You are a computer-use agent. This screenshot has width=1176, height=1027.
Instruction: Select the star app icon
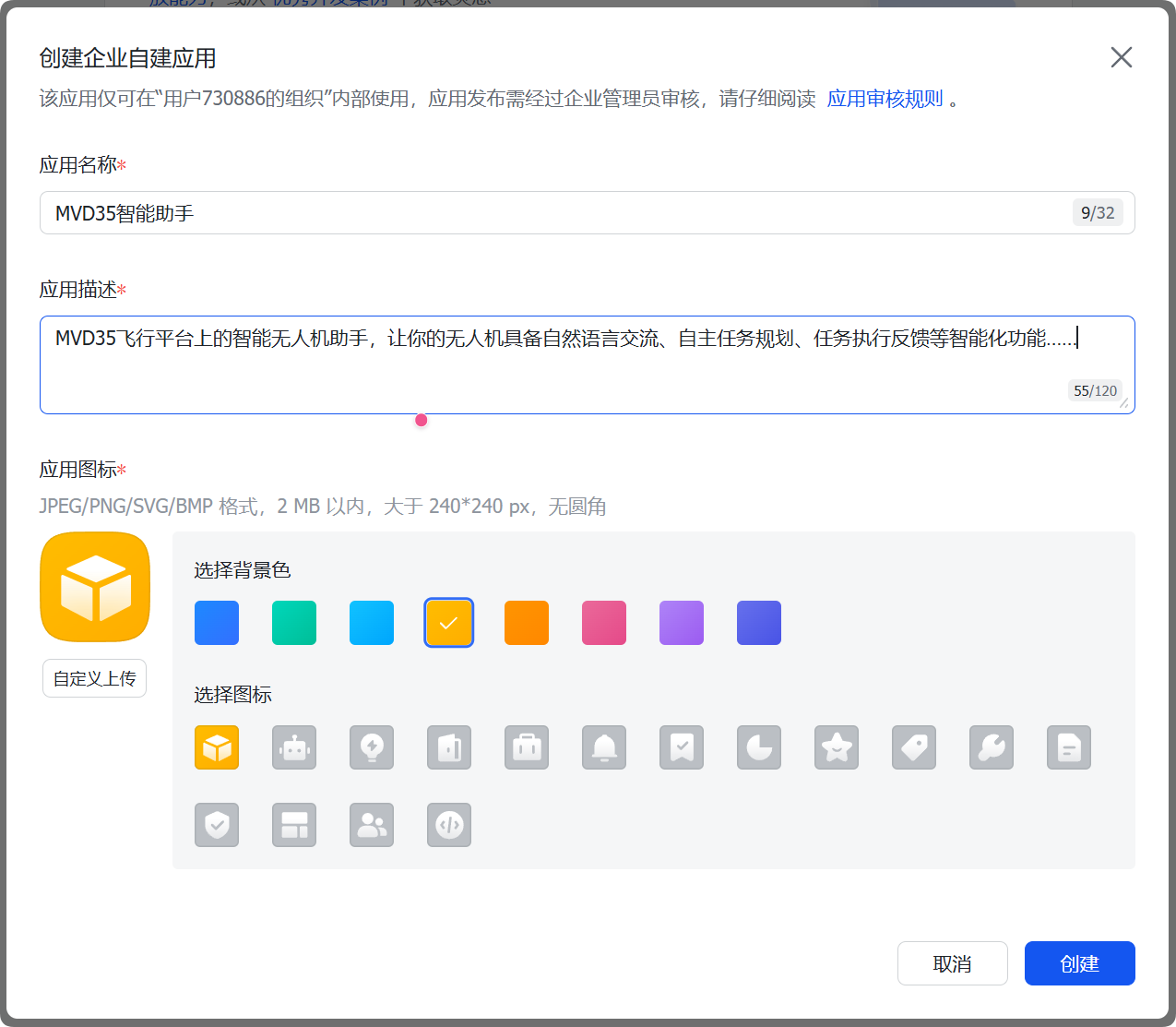pyautogui.click(x=837, y=747)
